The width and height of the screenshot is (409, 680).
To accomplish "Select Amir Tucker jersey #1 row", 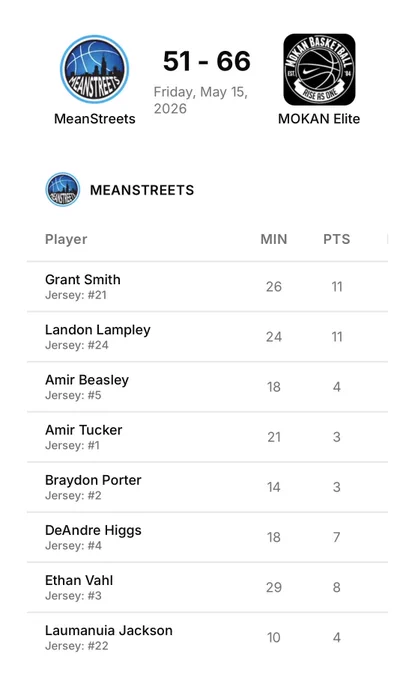I will [x=207, y=437].
